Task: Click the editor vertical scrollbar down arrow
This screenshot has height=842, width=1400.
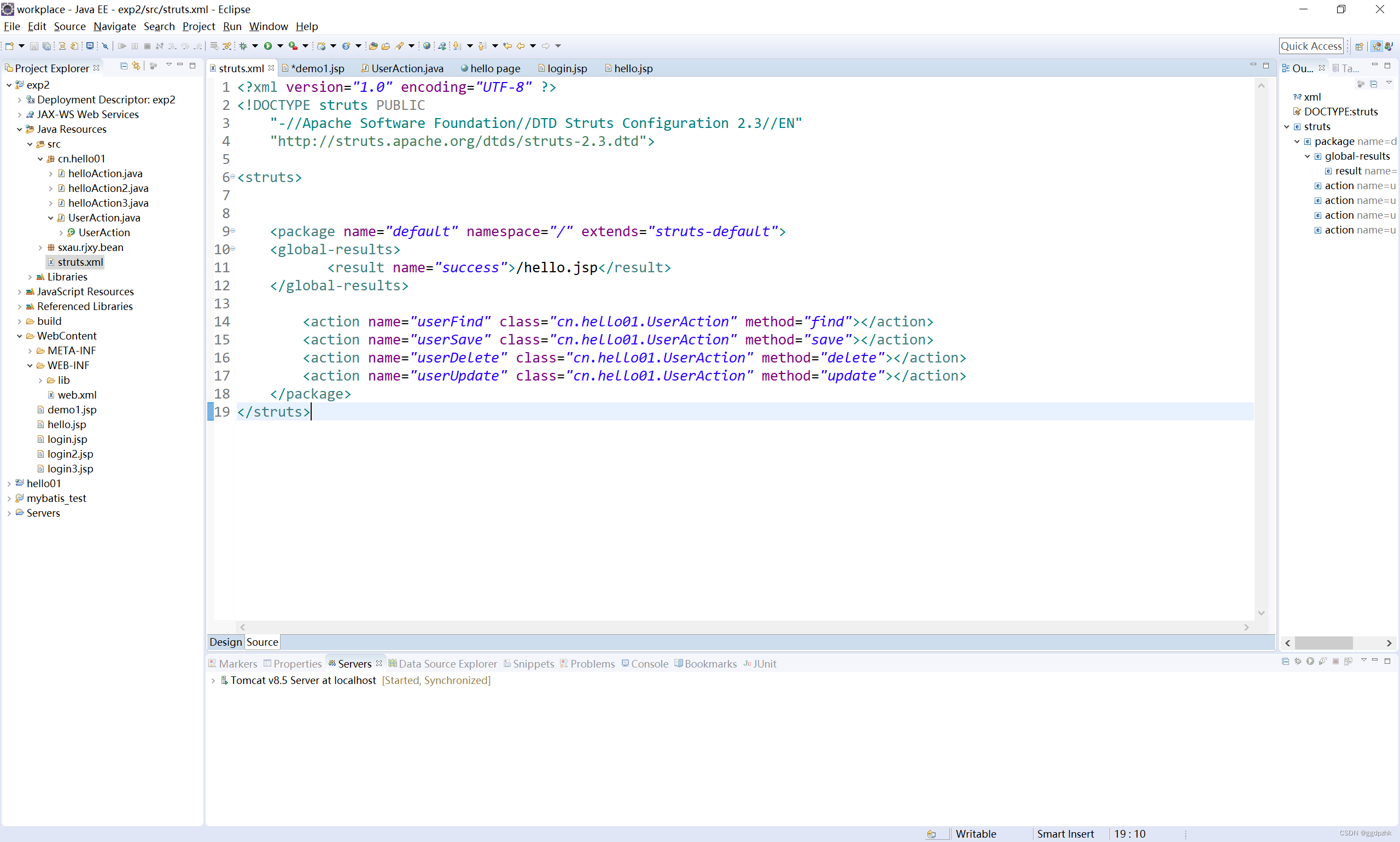Action: point(1261,613)
